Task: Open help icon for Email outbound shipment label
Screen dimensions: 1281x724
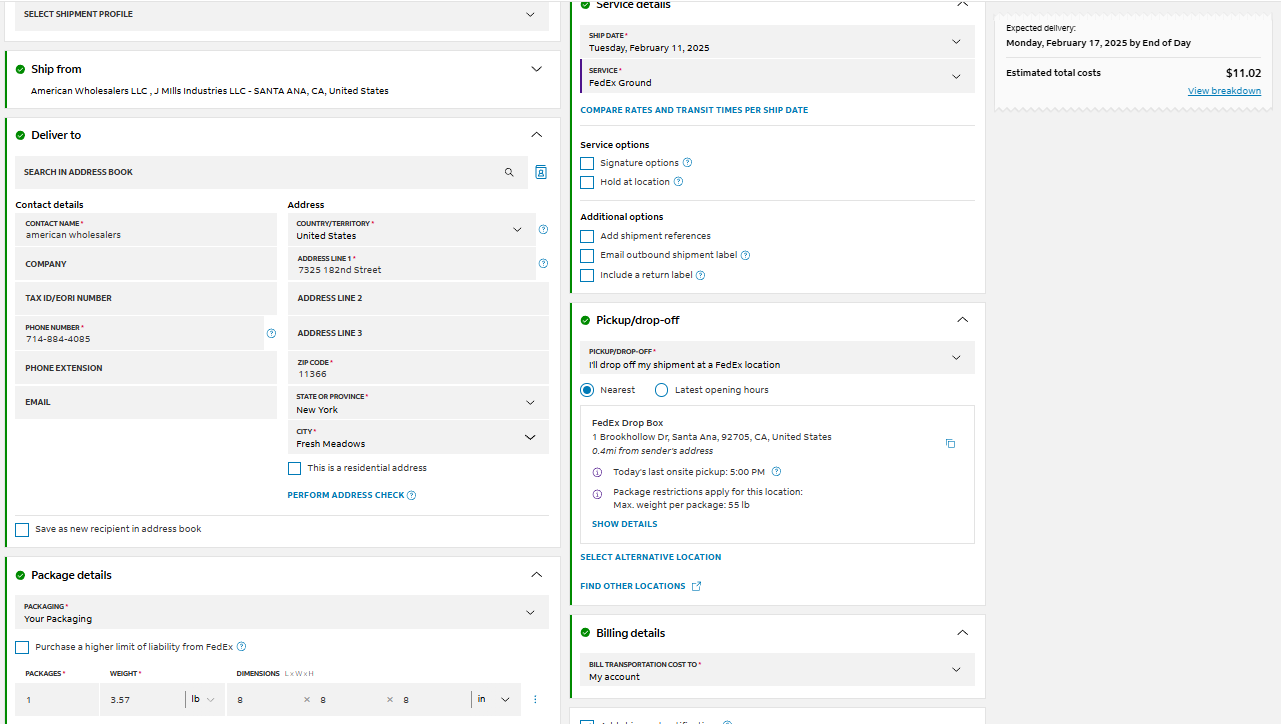Action: [x=745, y=255]
